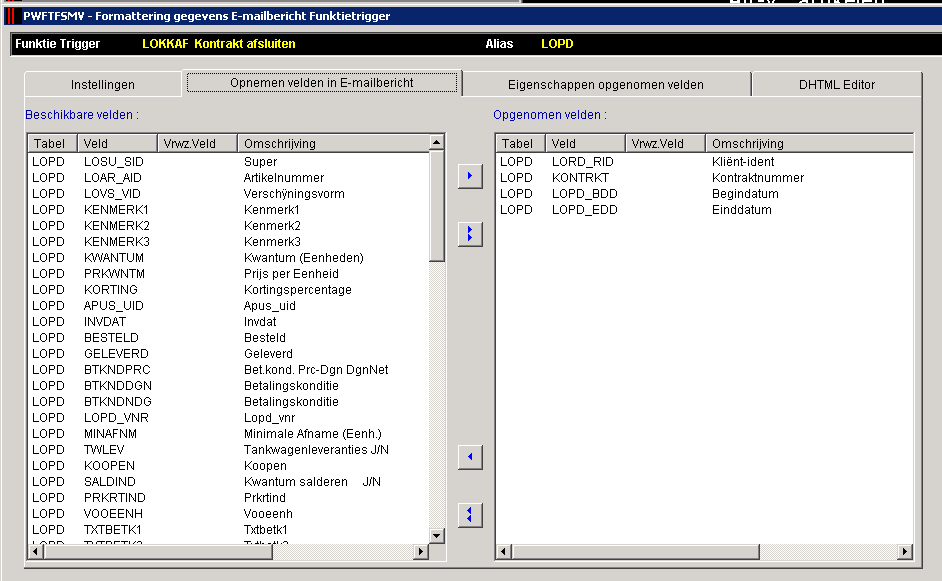Click down arrow of available fields scrollbar
This screenshot has width=942, height=581.
pyautogui.click(x=437, y=535)
